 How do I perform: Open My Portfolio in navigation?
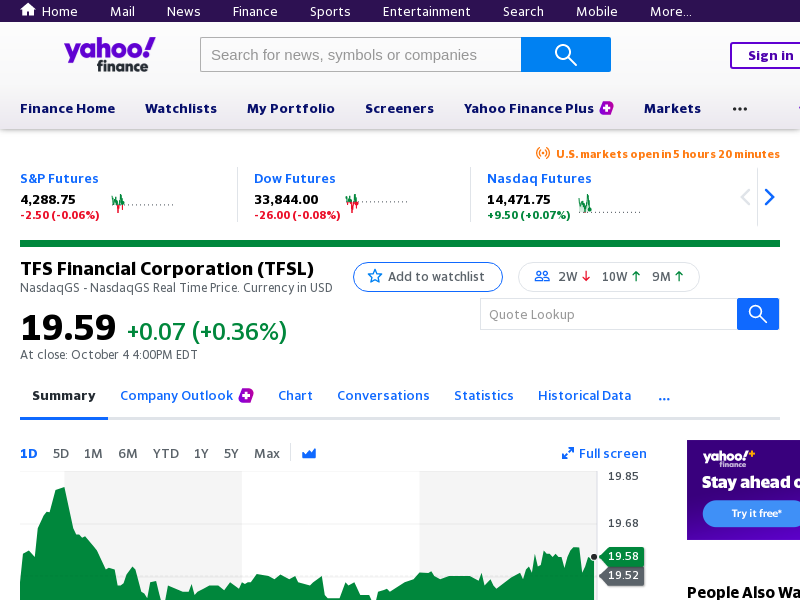291,108
